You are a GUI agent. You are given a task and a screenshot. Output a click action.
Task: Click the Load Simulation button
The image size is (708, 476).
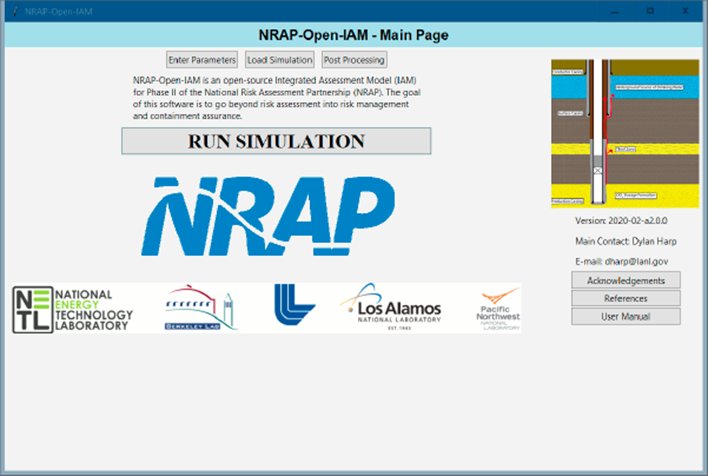[x=279, y=60]
